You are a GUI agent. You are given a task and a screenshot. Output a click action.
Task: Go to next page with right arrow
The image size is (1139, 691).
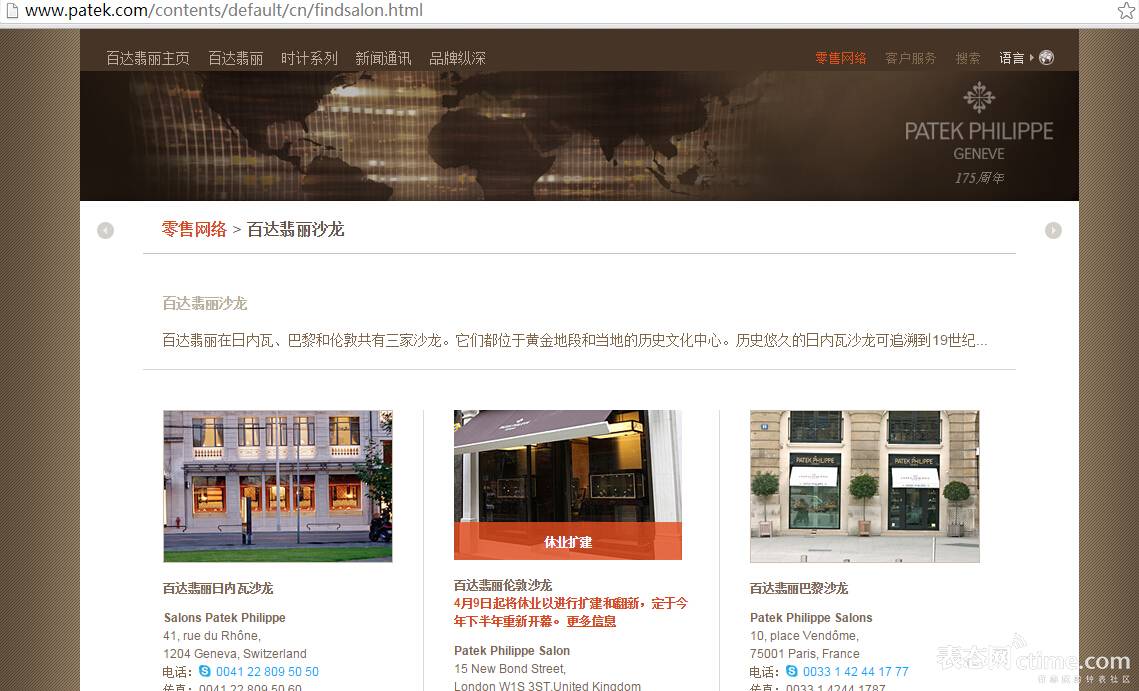click(x=1053, y=230)
